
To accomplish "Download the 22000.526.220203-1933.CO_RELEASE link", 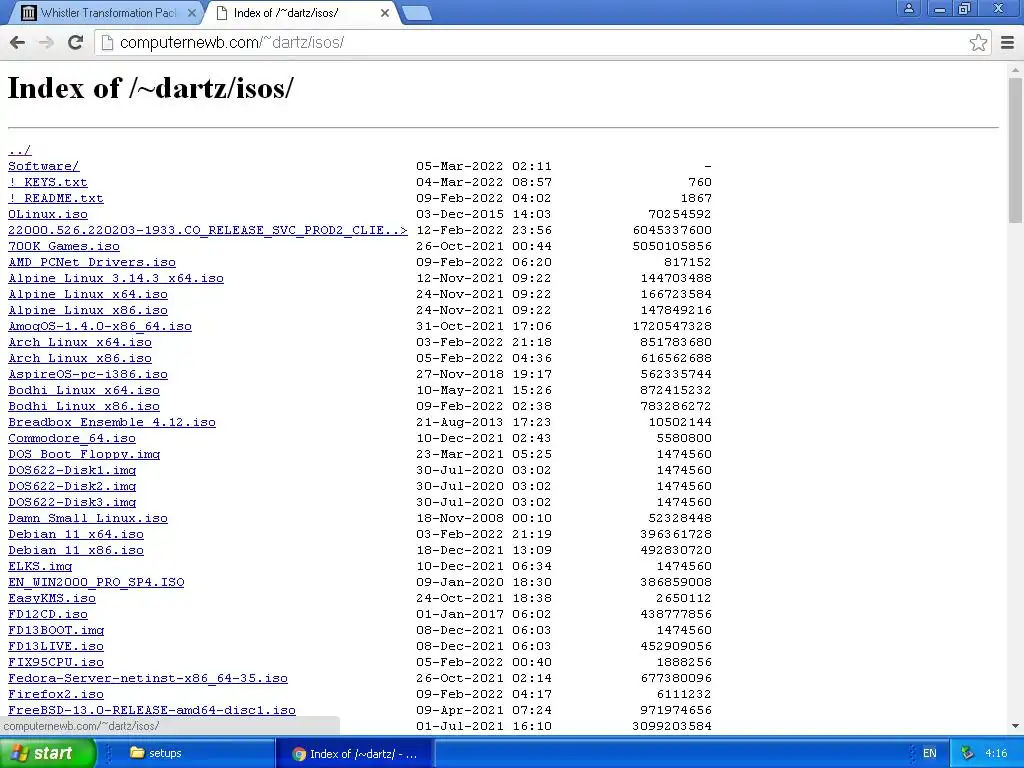I will tap(208, 230).
